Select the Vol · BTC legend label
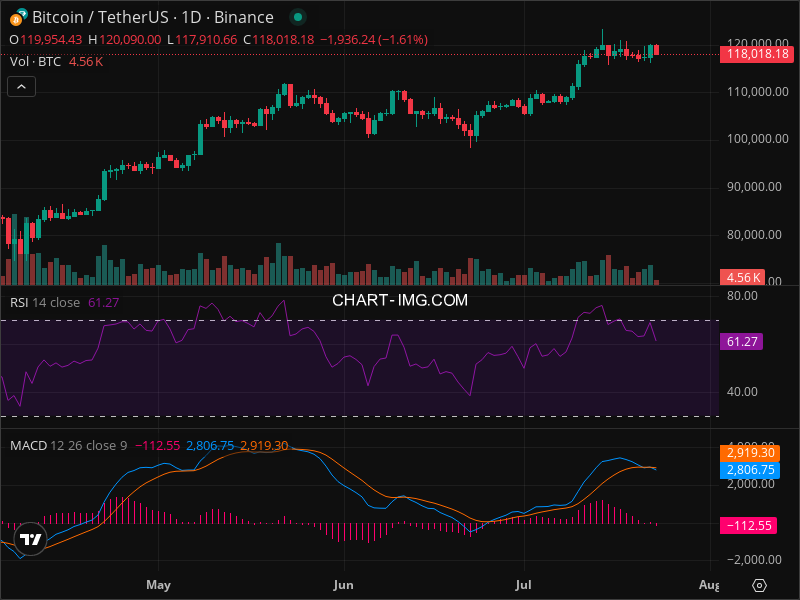800x600 pixels. (35, 62)
